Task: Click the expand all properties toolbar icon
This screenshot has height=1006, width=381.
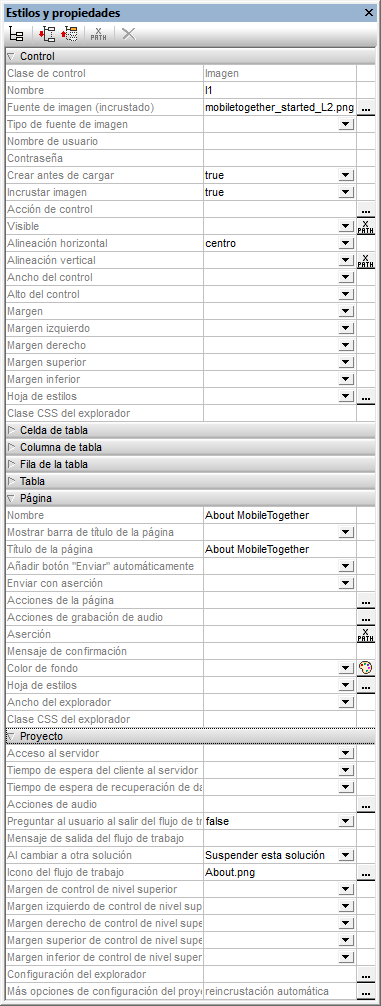Action: pyautogui.click(x=47, y=34)
